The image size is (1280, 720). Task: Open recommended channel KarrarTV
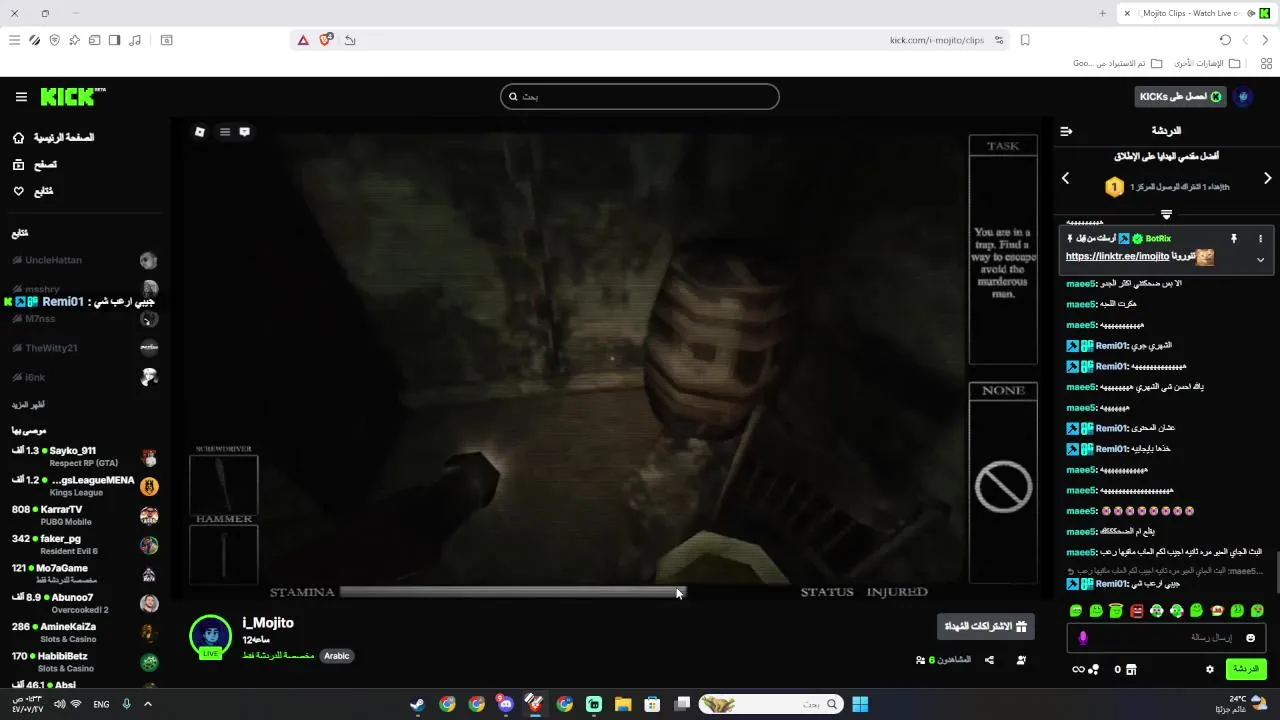point(84,515)
